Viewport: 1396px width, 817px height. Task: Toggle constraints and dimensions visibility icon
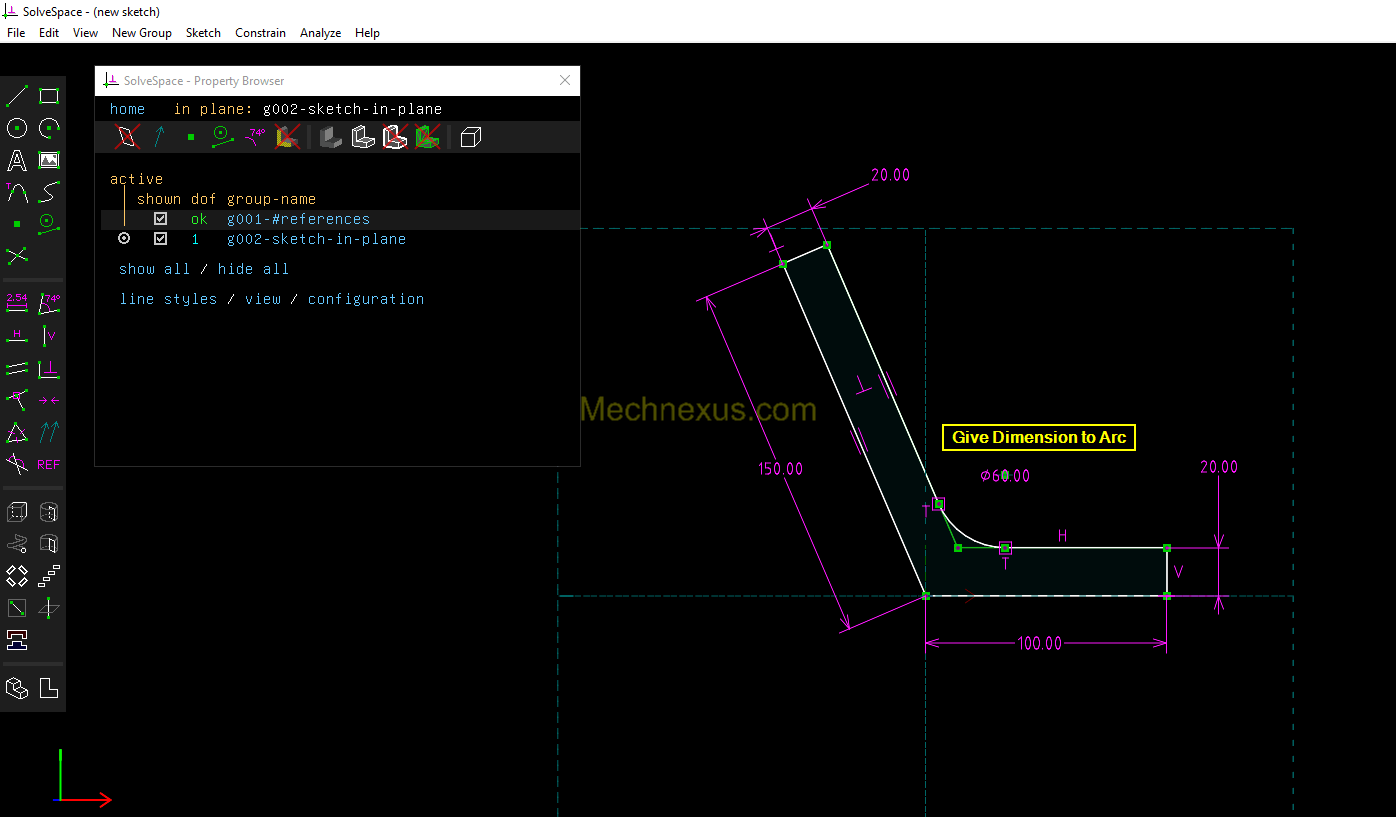point(255,137)
